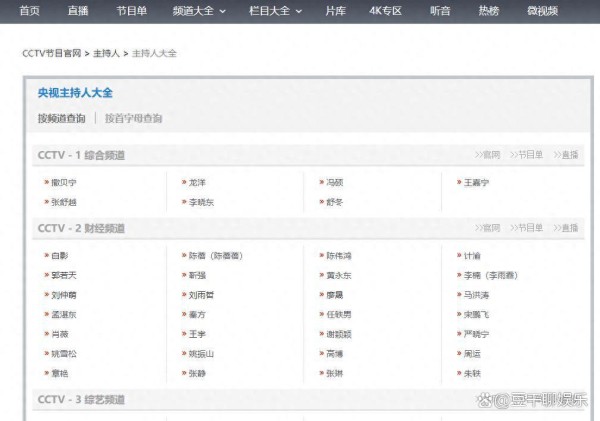
Task: Open host 王宇's page
Action: tap(197, 334)
